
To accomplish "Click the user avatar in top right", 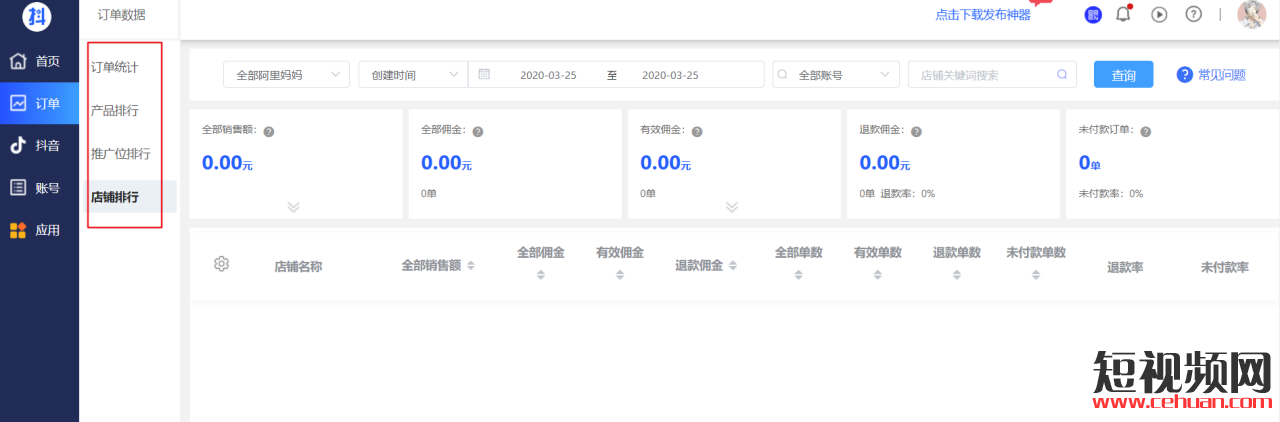I will tap(1251, 14).
